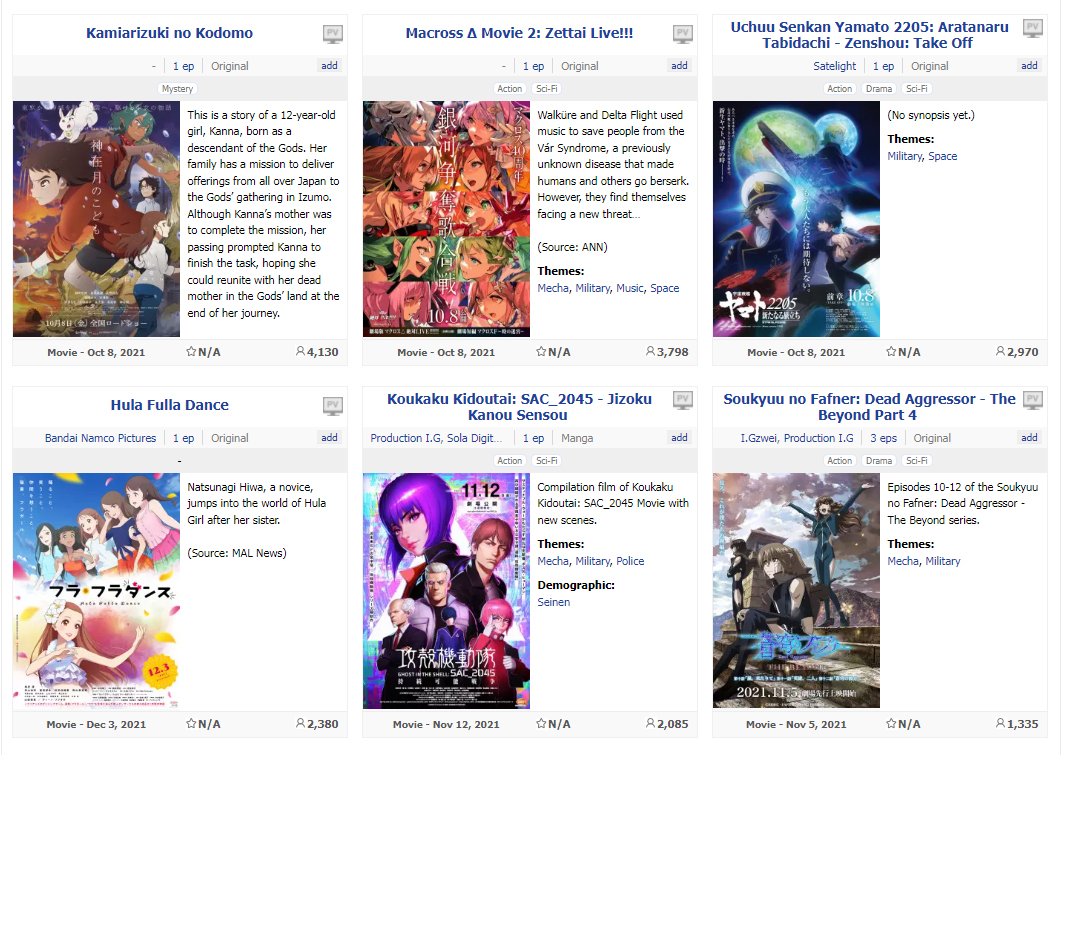The width and height of the screenshot is (1067, 926).
Task: Select the Music theme under Macross
Action: (630, 288)
